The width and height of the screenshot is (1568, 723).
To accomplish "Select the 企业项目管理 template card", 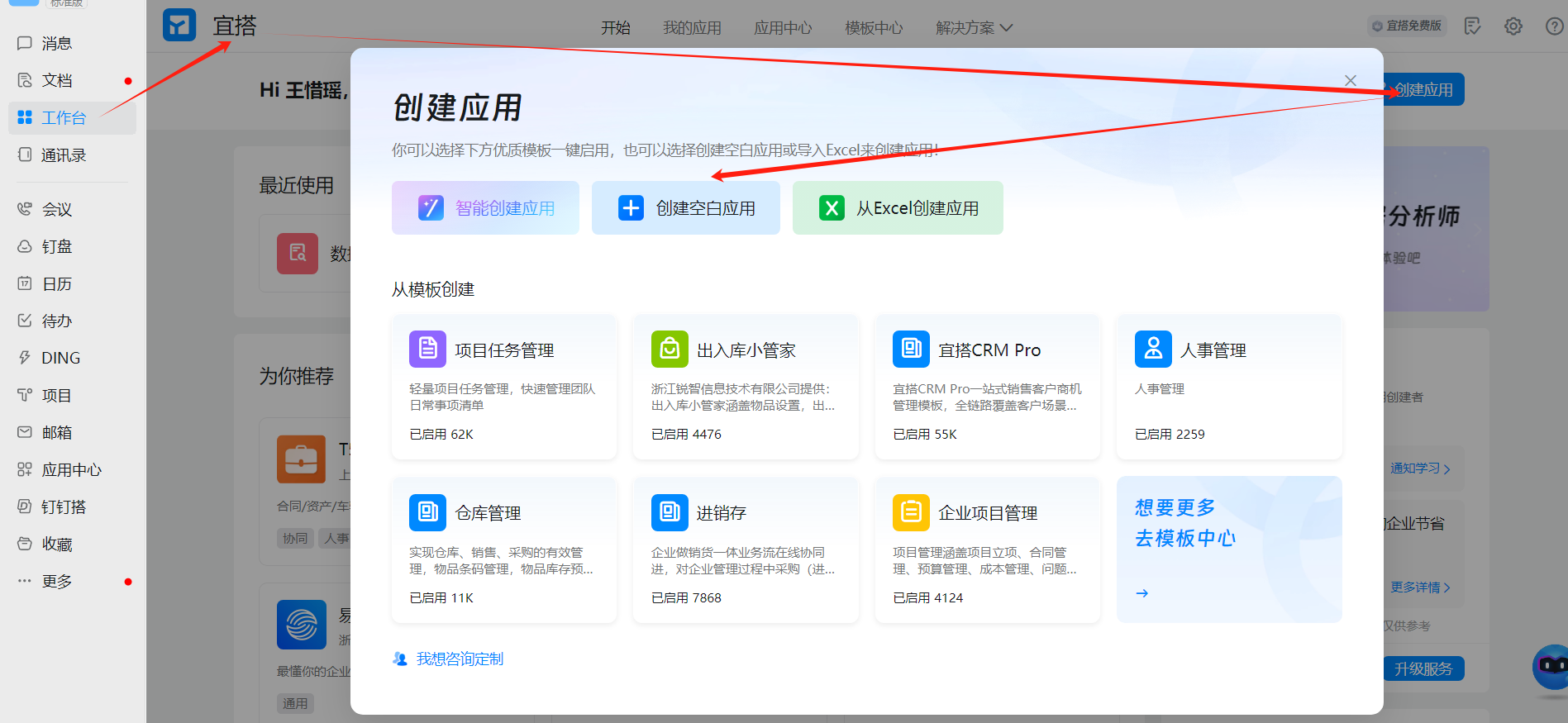I will [x=988, y=549].
